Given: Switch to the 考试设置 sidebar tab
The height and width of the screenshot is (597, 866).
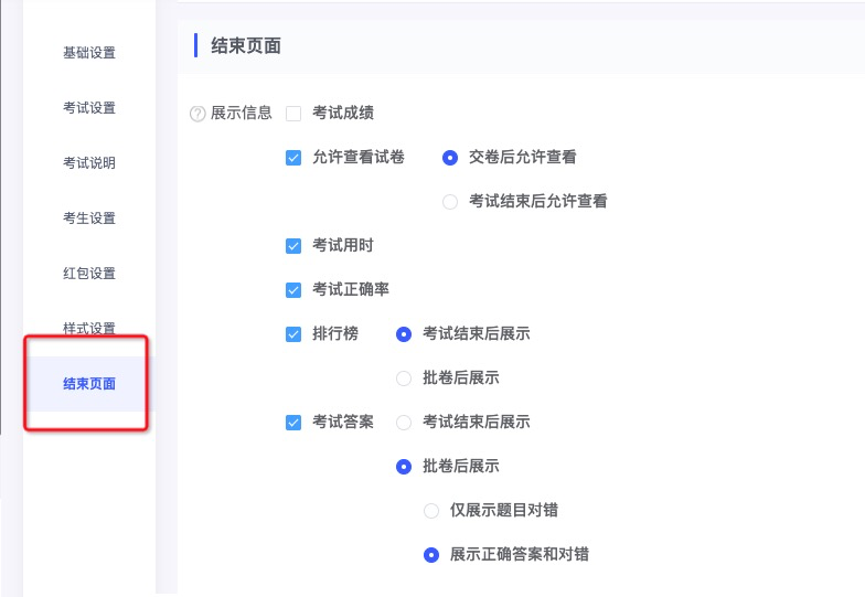Looking at the screenshot, I should pos(89,108).
